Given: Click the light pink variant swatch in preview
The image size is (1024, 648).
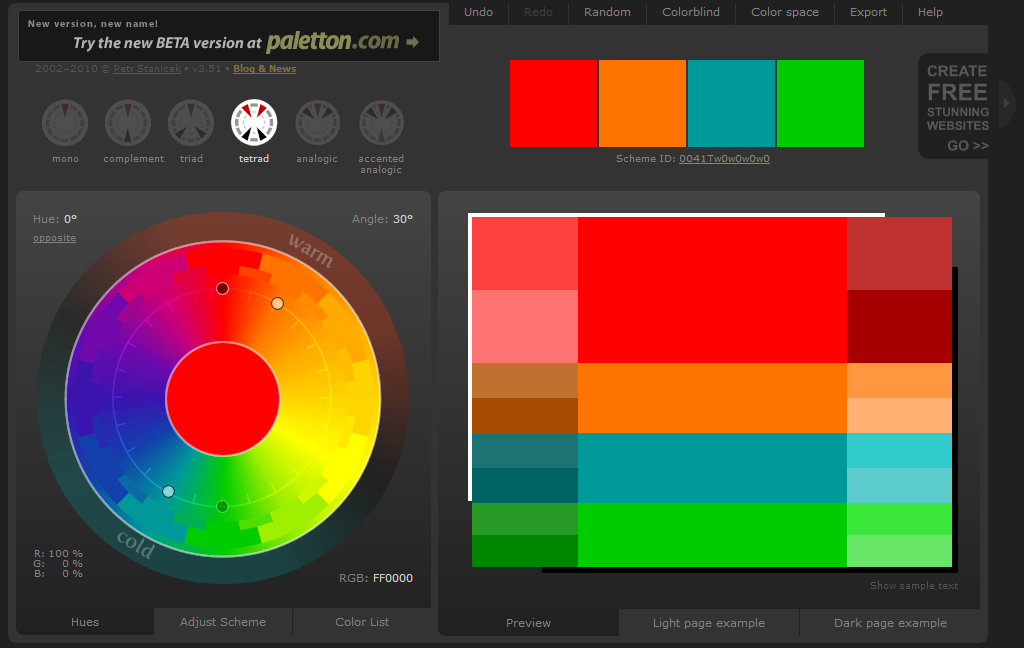Looking at the screenshot, I should tap(525, 327).
